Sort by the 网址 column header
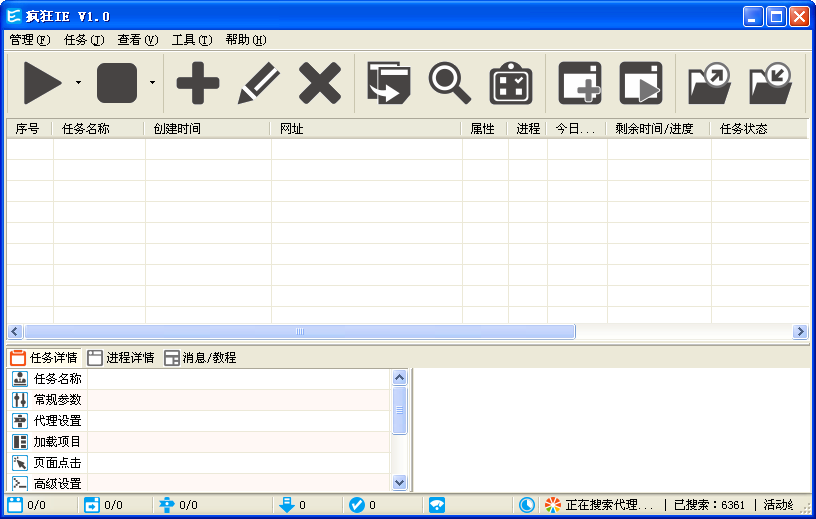This screenshot has height=519, width=816. tap(366, 129)
